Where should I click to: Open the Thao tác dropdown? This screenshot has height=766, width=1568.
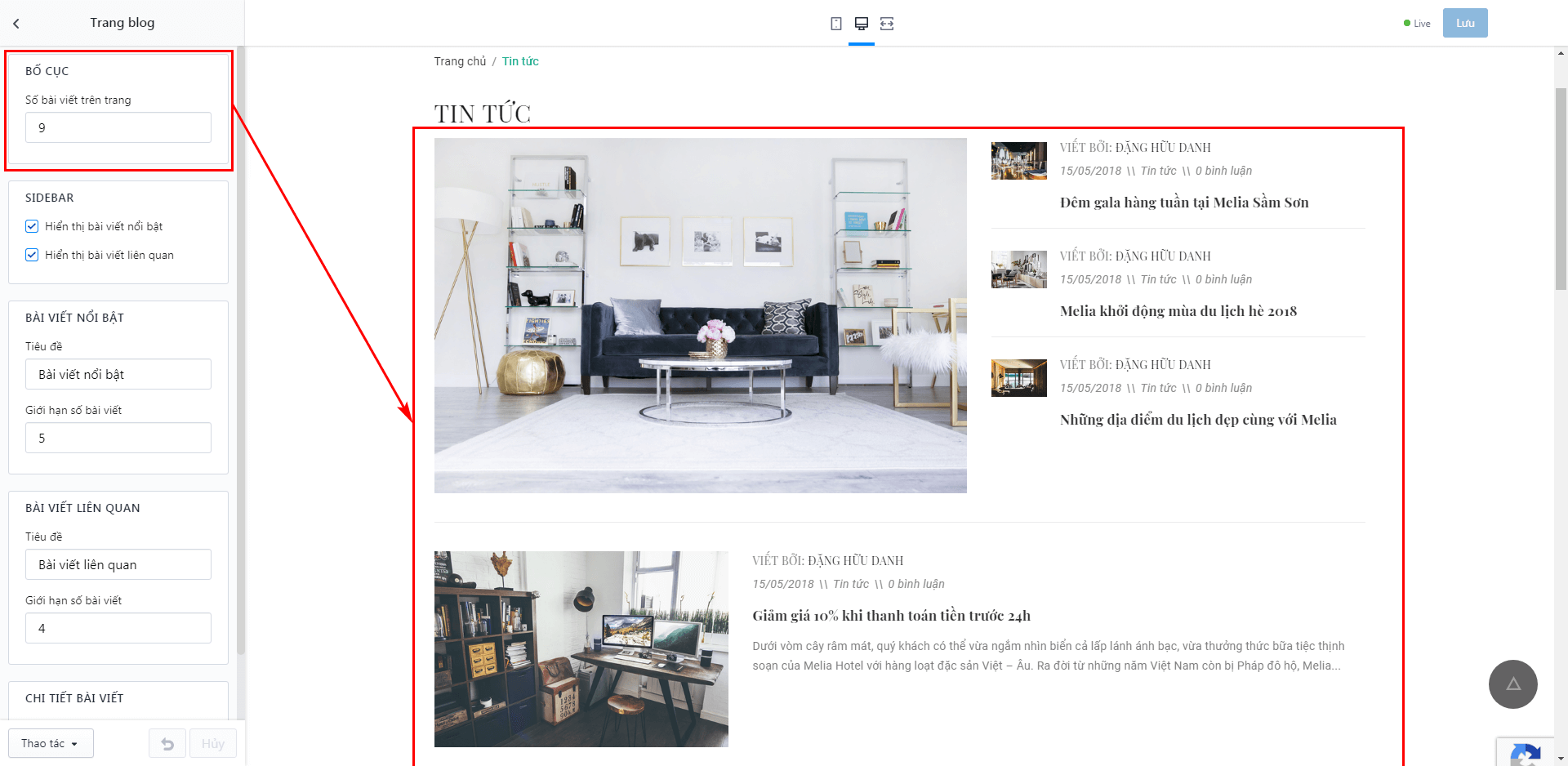pos(51,743)
